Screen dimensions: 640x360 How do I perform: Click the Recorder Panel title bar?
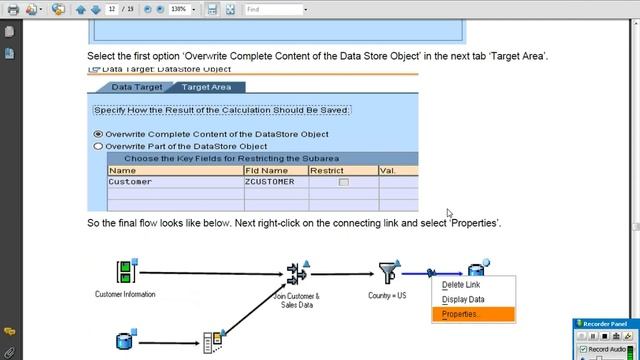coord(607,324)
